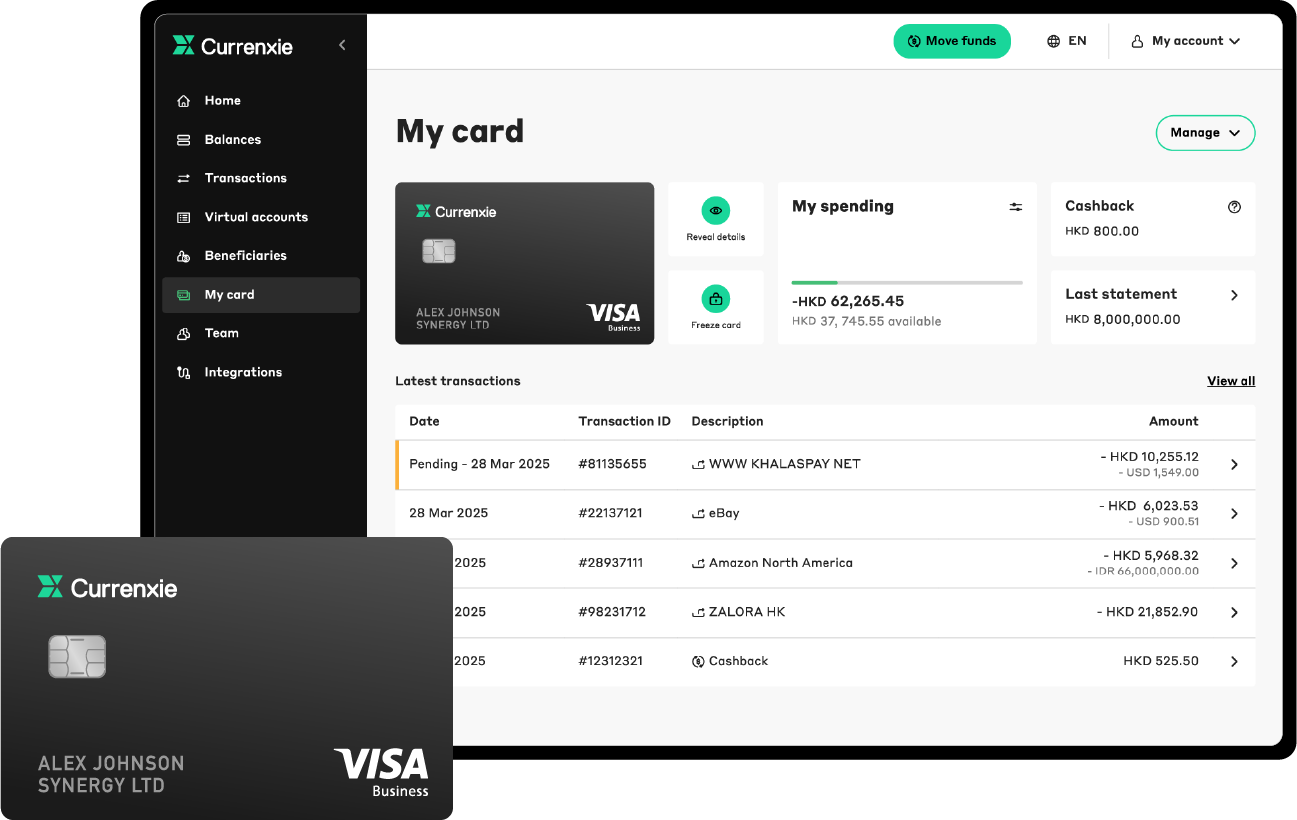Click the My spending progress bar
This screenshot has width=1297, height=820.
click(x=906, y=283)
